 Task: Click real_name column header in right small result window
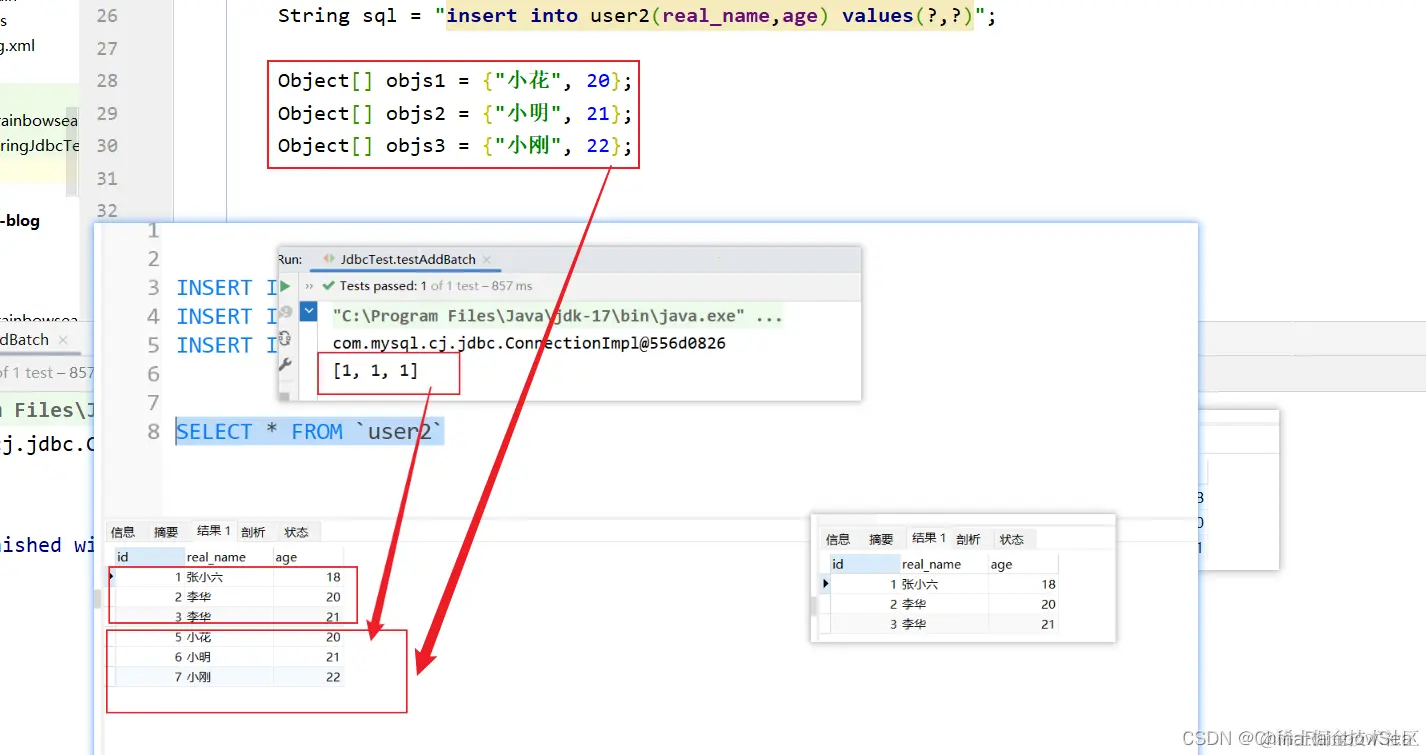point(944,564)
